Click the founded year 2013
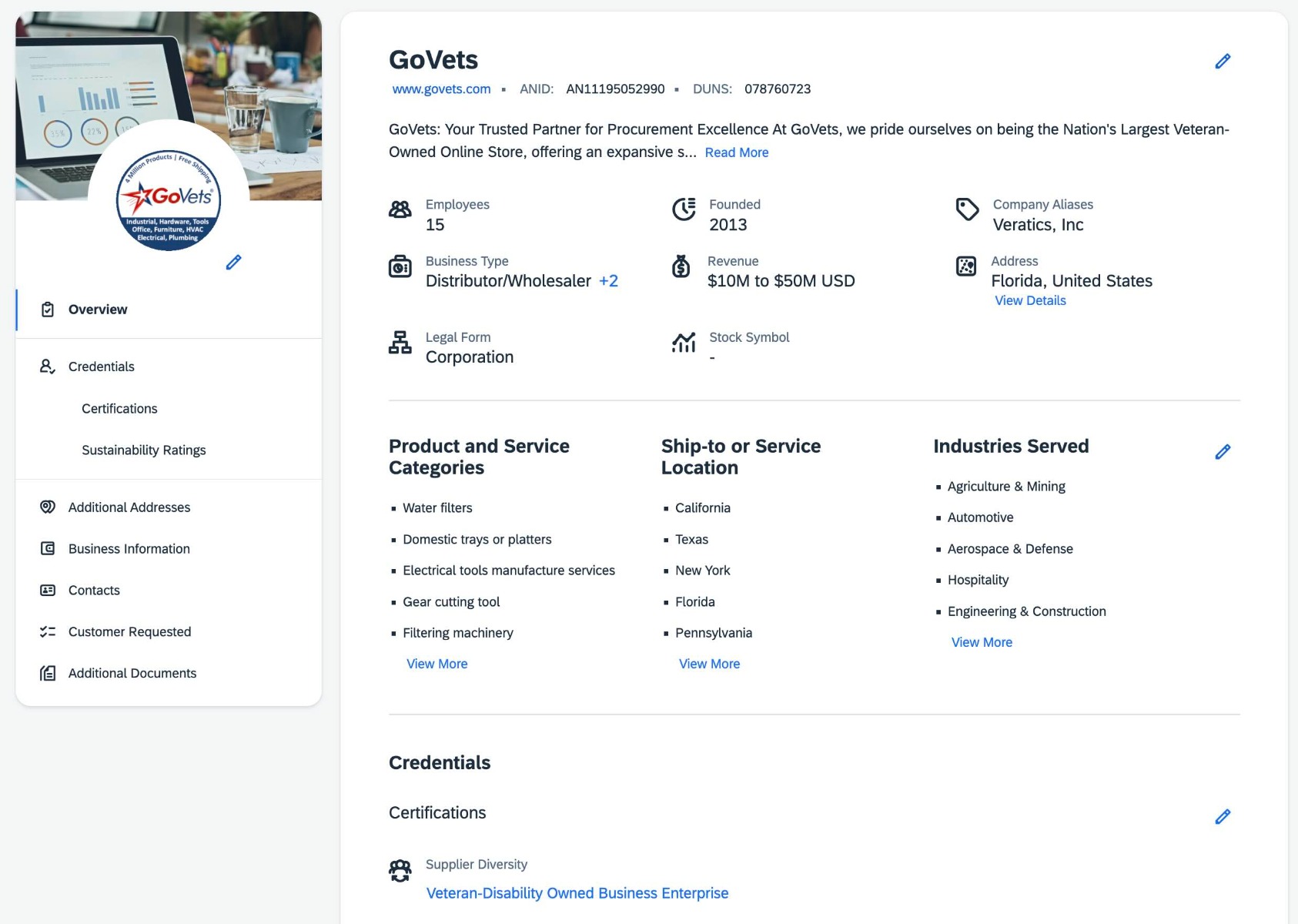The width and height of the screenshot is (1298, 924). 728,225
